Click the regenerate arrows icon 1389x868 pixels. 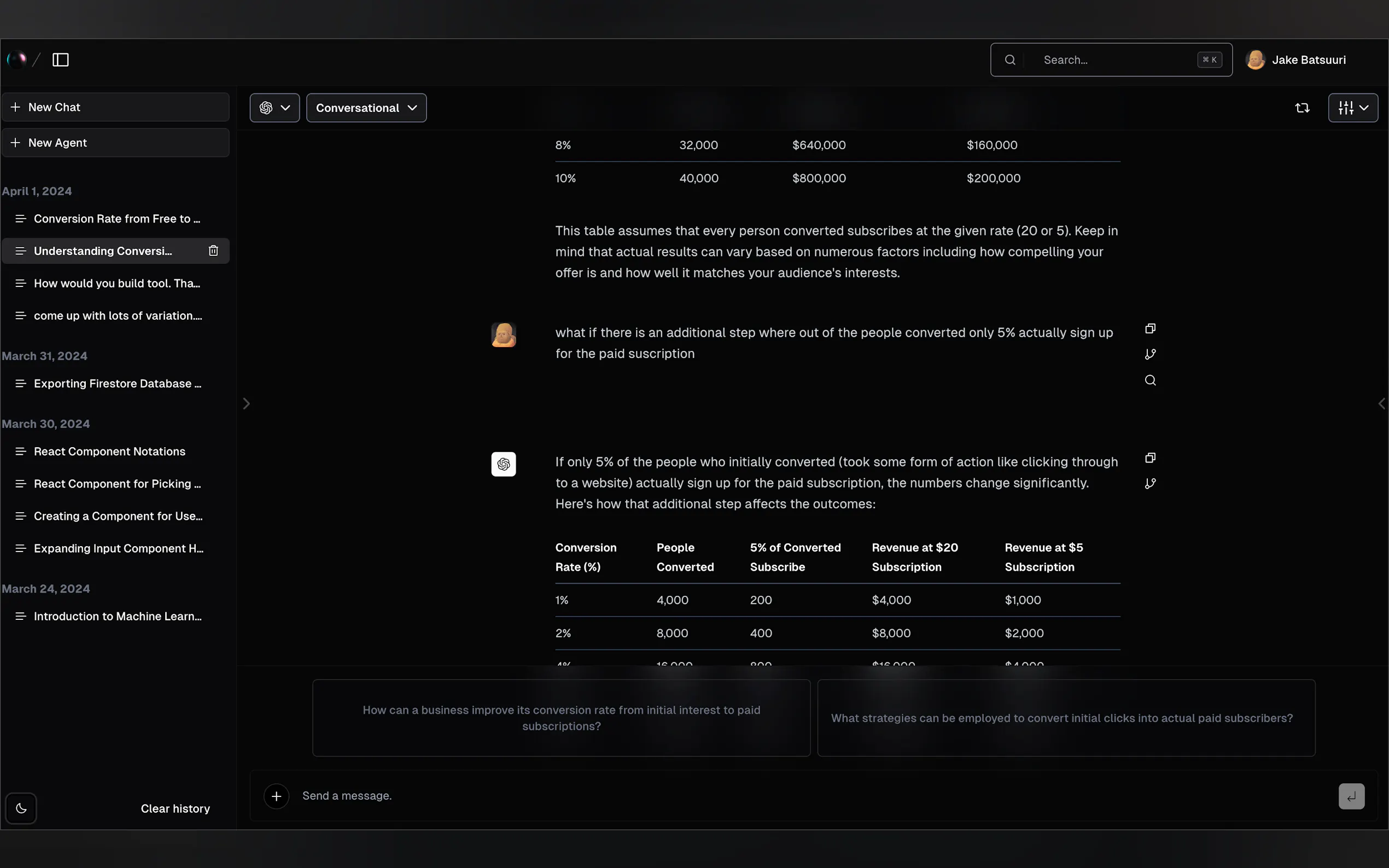coord(1302,108)
